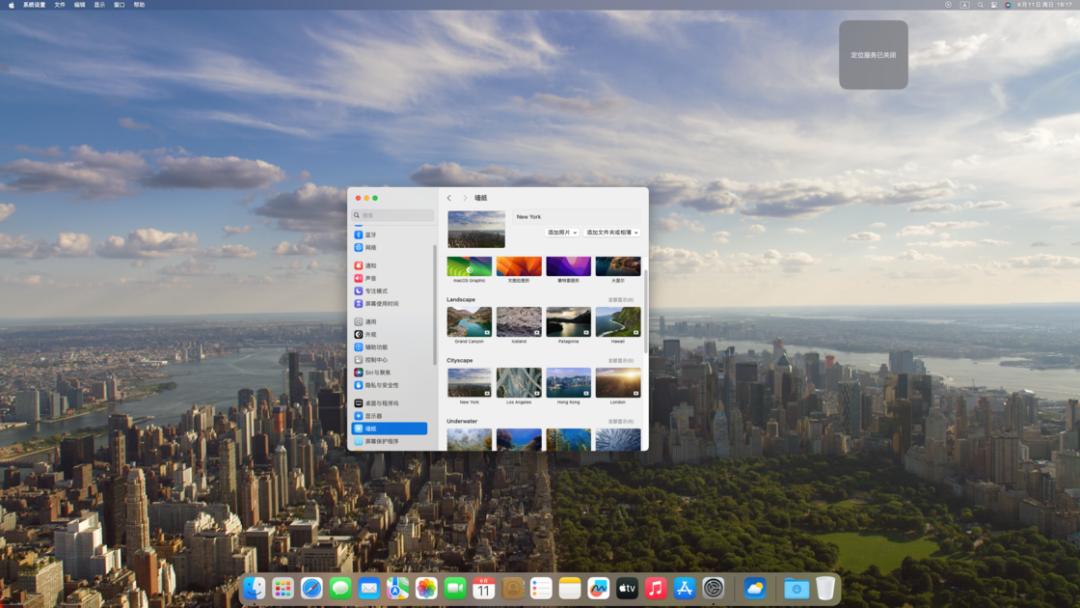The width and height of the screenshot is (1080, 608).
Task: Launch Safari from the Dock
Action: (x=312, y=588)
